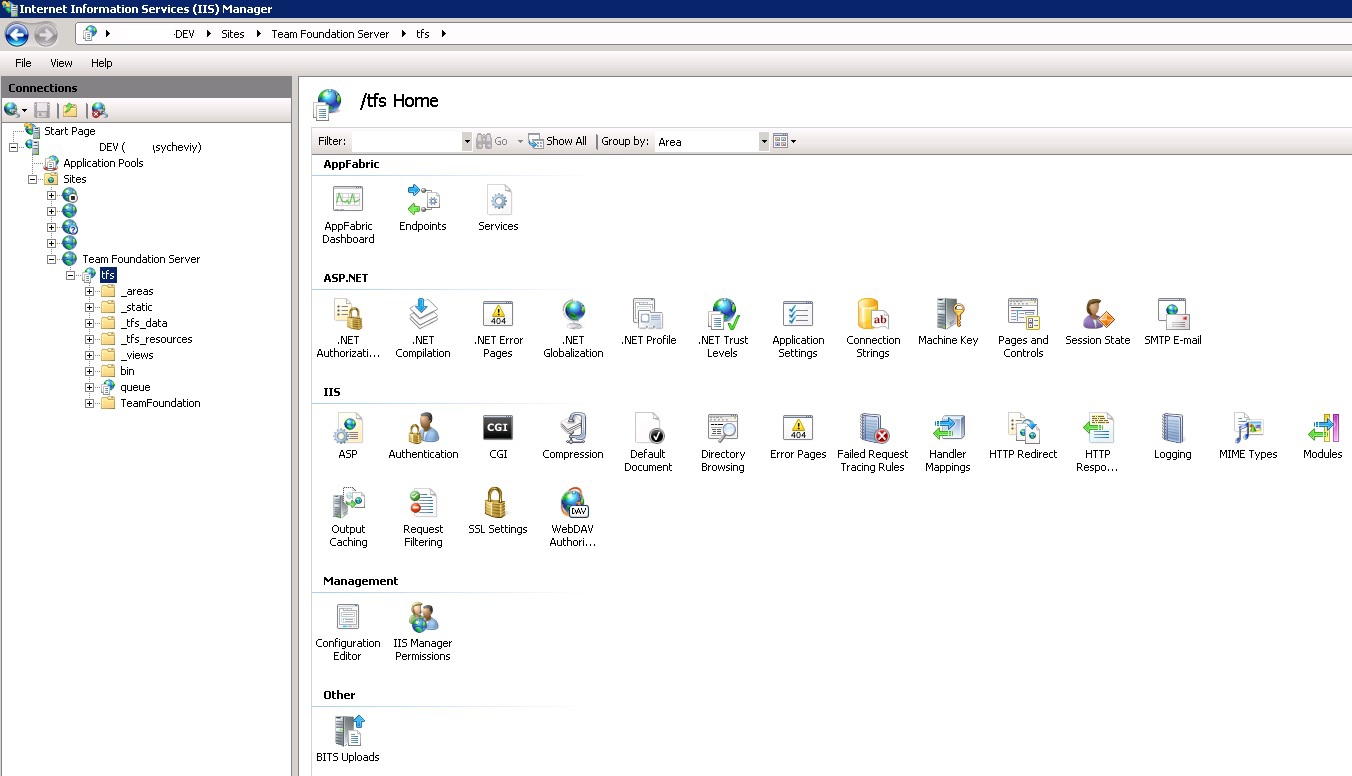Open SSL Settings feature
Image resolution: width=1352 pixels, height=776 pixels.
click(x=498, y=511)
